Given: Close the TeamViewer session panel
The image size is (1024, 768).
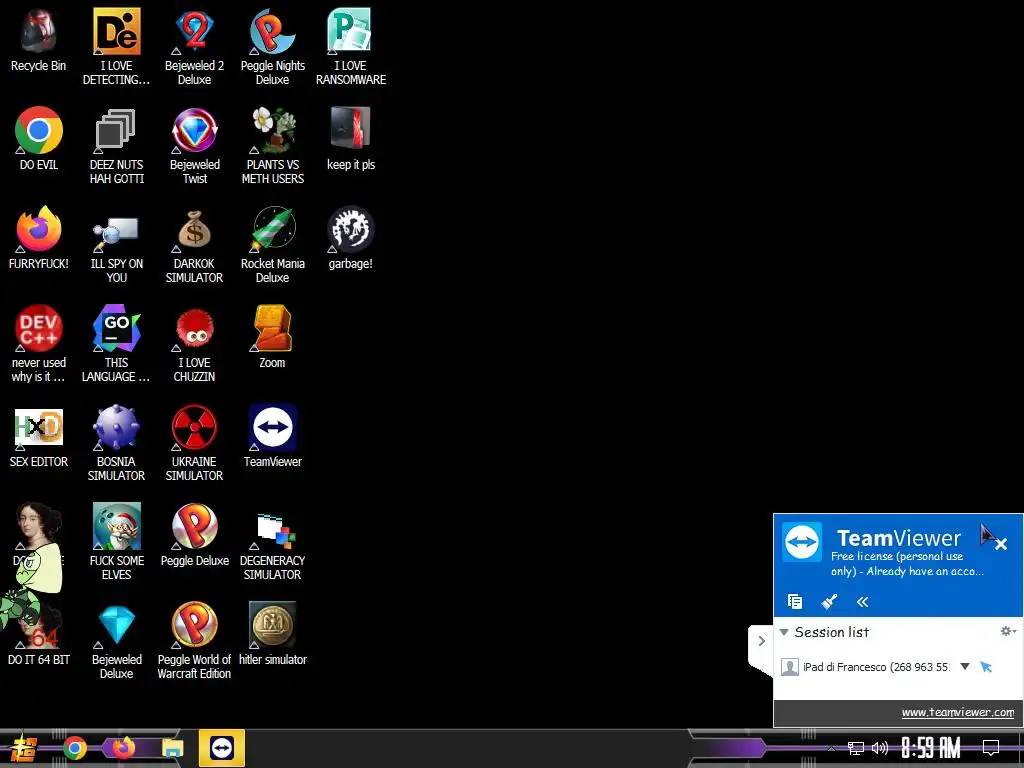Looking at the screenshot, I should point(1000,544).
